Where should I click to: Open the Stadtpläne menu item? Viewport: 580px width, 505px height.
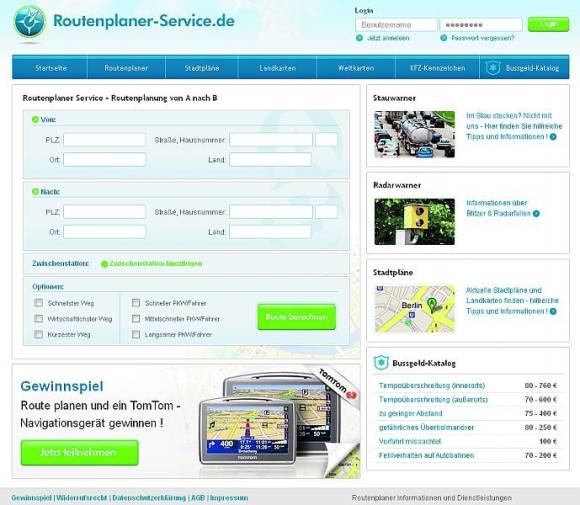point(202,68)
